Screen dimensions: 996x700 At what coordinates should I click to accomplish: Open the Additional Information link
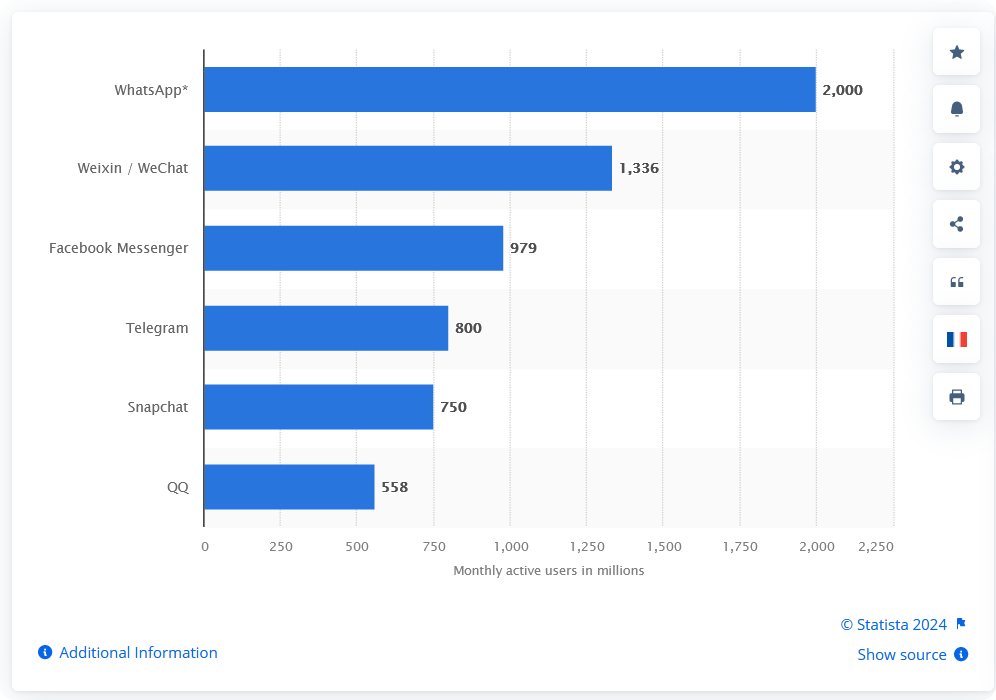pos(138,652)
